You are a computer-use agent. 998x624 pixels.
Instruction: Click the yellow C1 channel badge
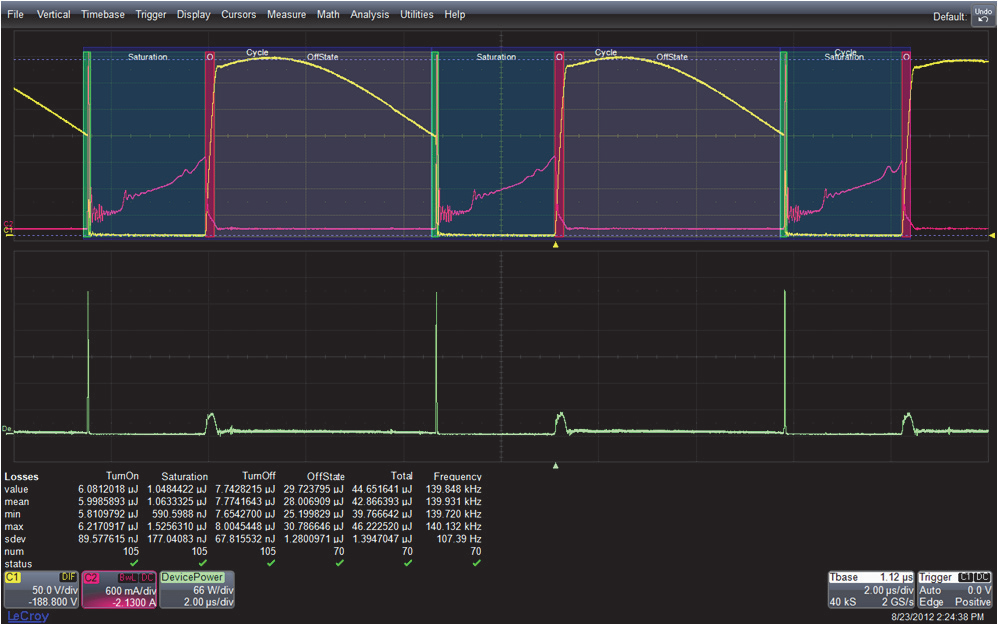(14, 578)
